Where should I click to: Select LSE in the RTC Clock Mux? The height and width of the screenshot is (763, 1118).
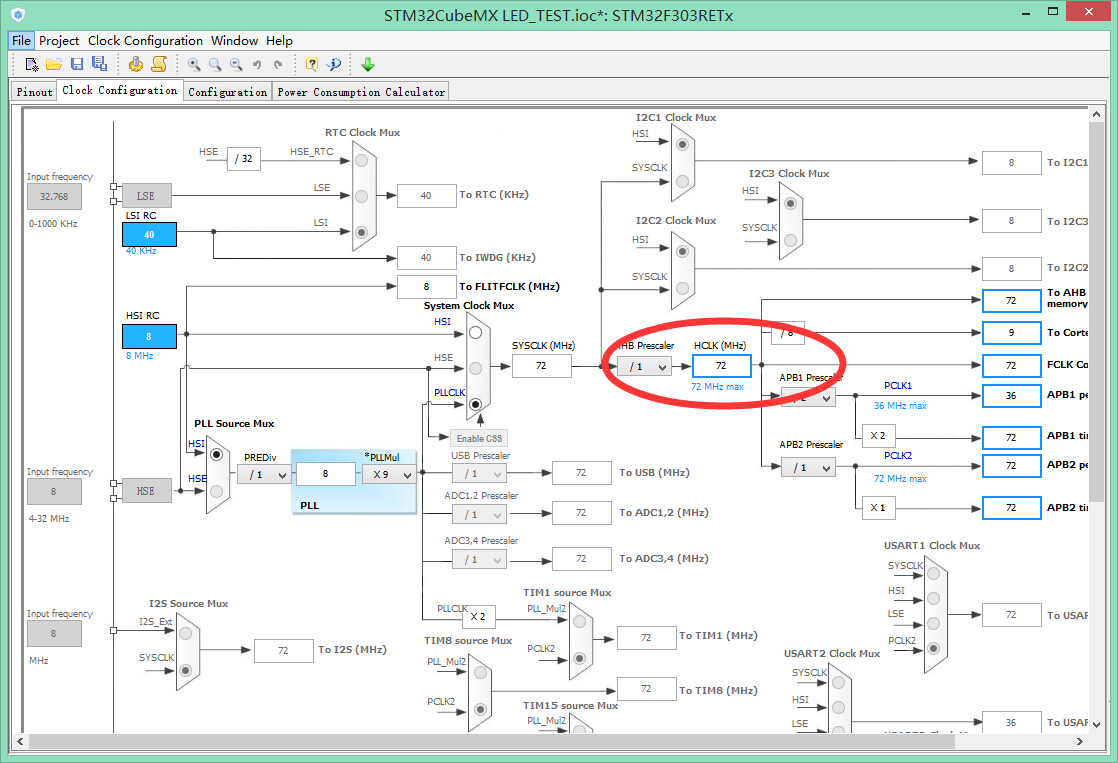click(361, 195)
